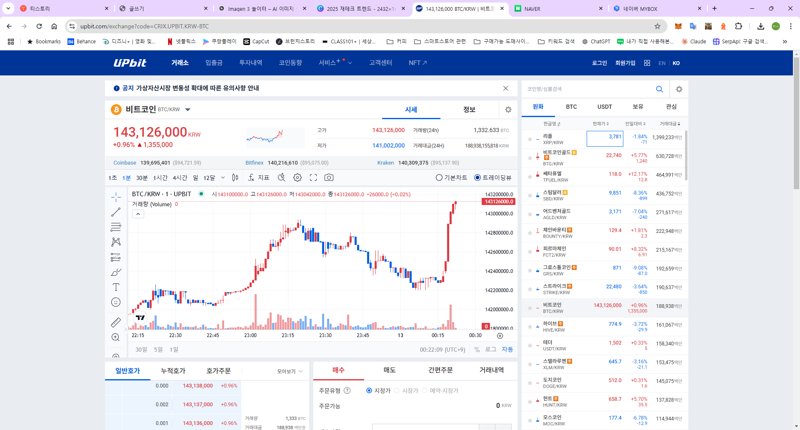800x430 pixels.
Task: Select the brush drawing tool
Action: coord(116,272)
